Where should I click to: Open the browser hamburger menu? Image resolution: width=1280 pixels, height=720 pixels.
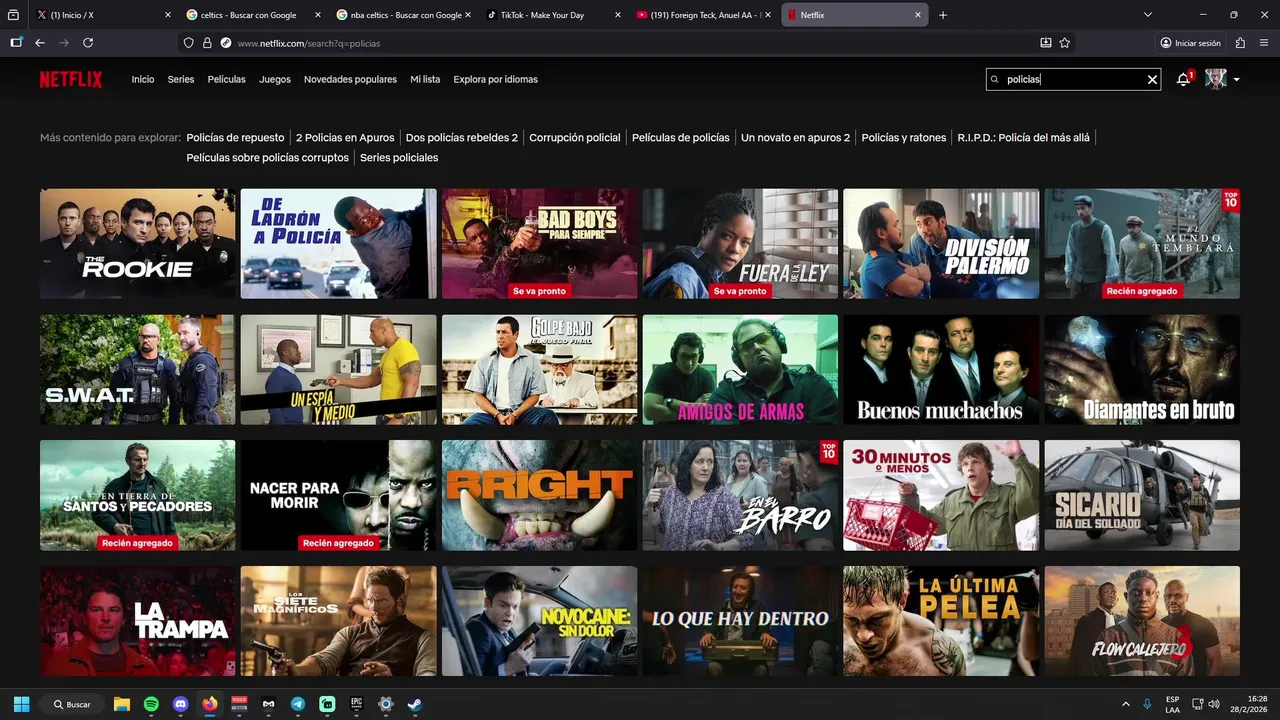[x=1264, y=43]
